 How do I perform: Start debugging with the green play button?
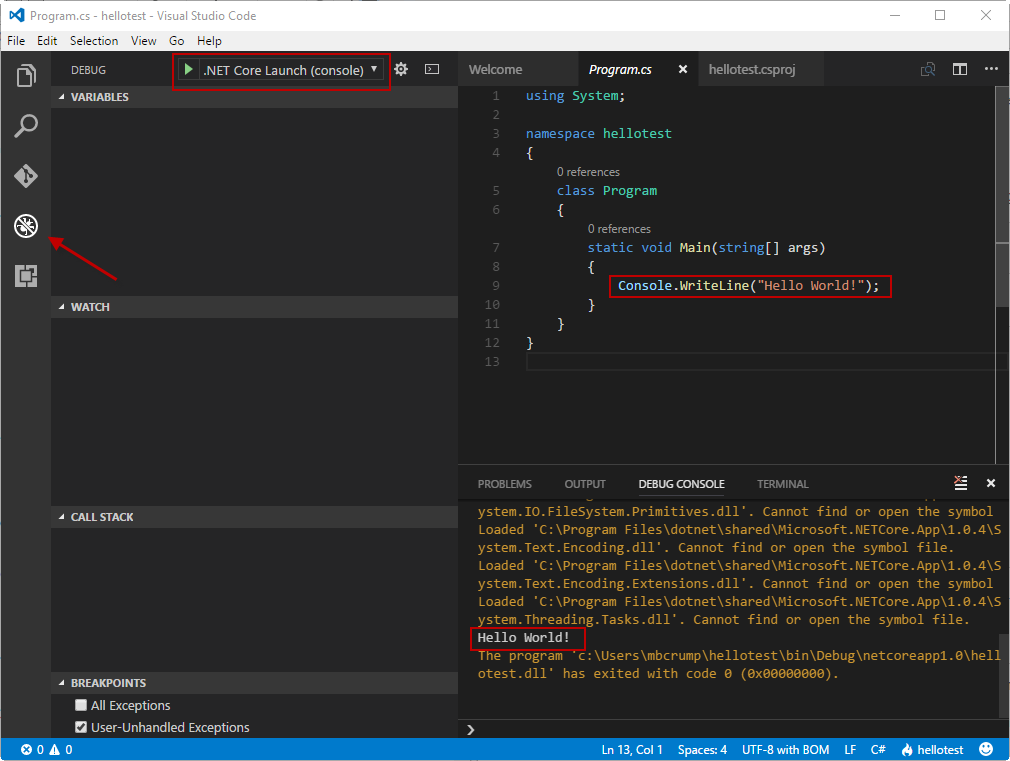click(x=191, y=68)
